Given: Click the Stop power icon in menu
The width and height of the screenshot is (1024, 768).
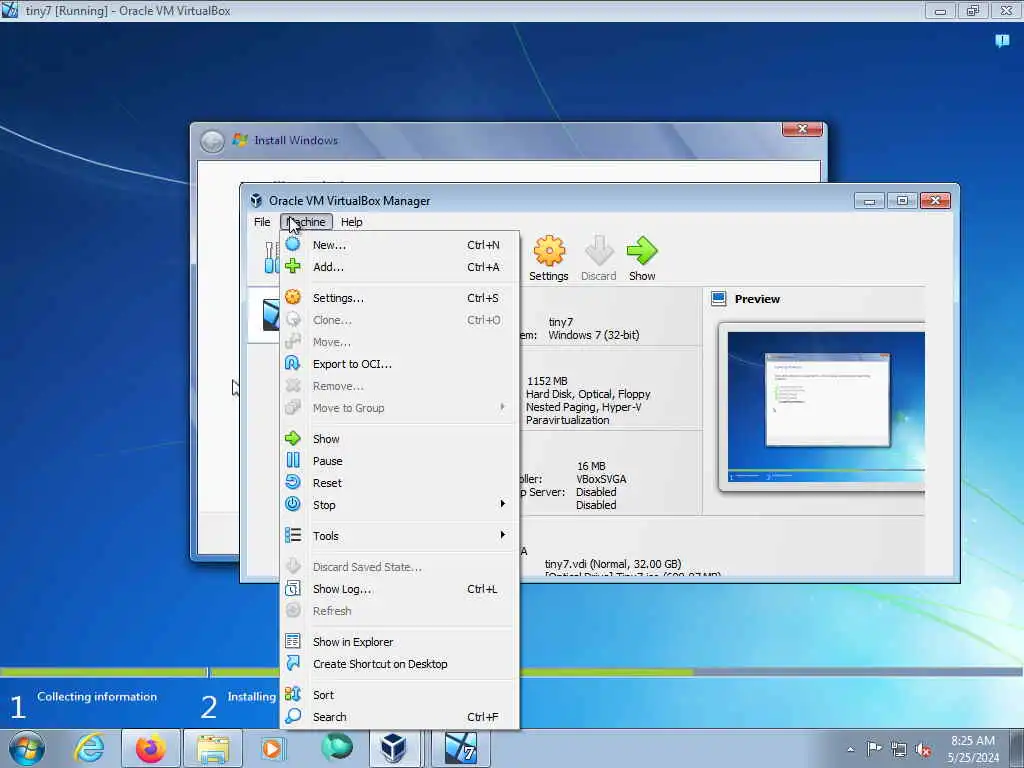Looking at the screenshot, I should (293, 504).
